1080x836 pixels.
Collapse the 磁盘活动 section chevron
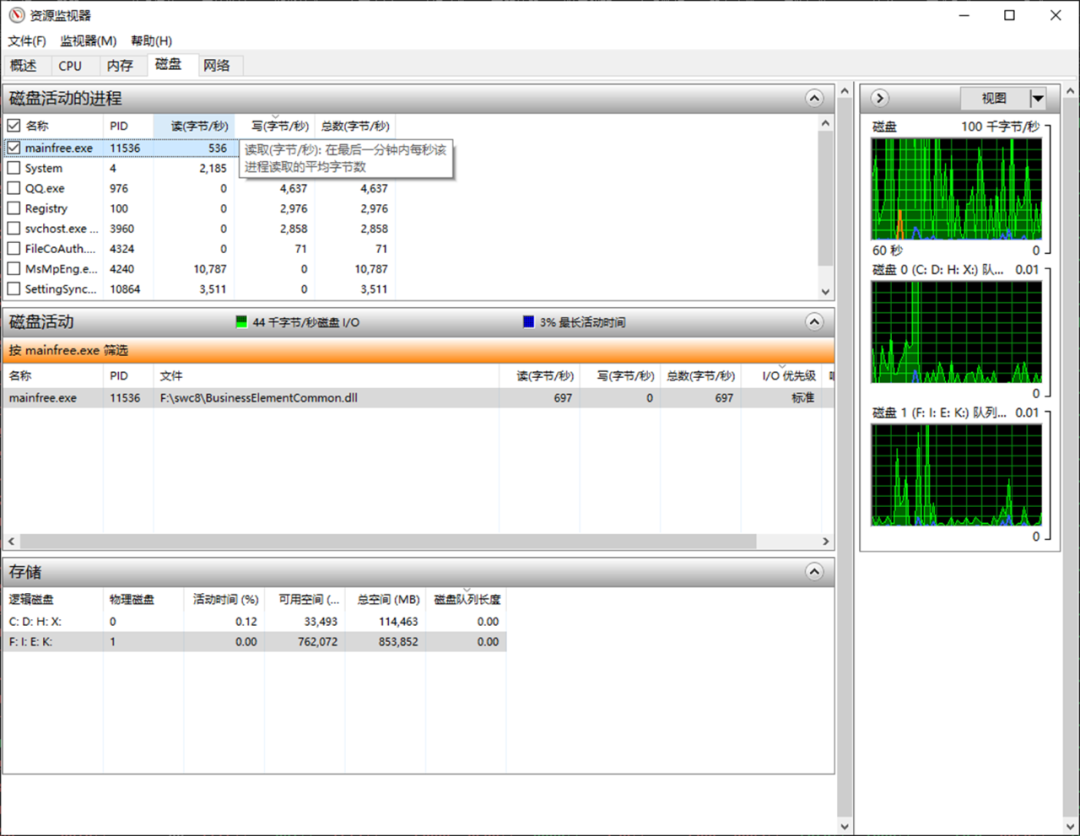point(814,322)
